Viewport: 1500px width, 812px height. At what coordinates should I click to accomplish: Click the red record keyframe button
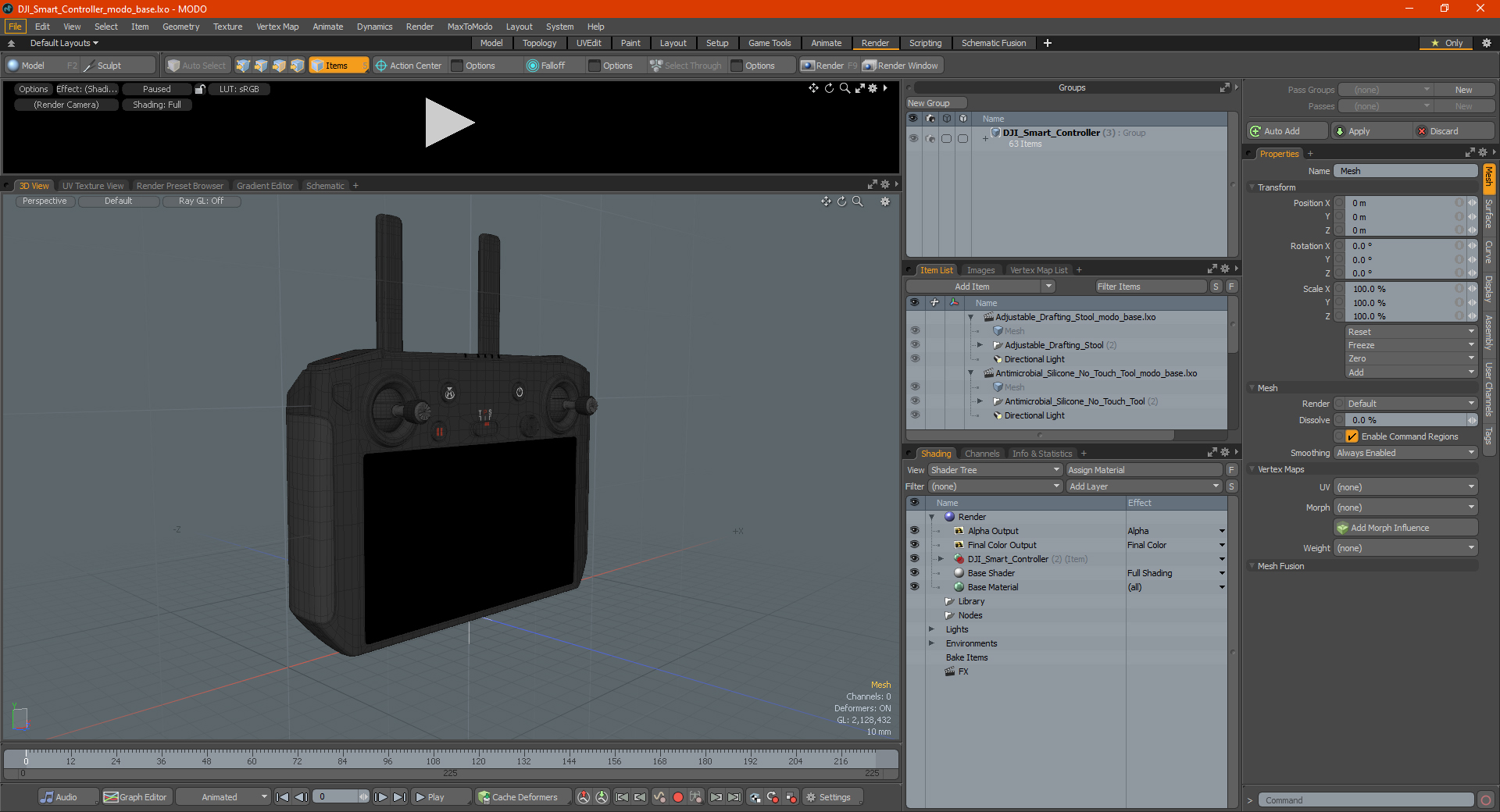pos(678,797)
